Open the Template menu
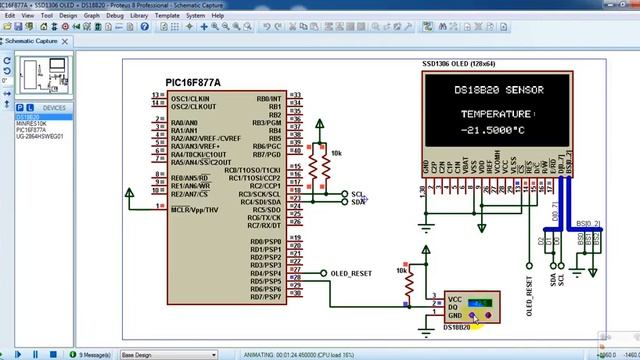 167,16
